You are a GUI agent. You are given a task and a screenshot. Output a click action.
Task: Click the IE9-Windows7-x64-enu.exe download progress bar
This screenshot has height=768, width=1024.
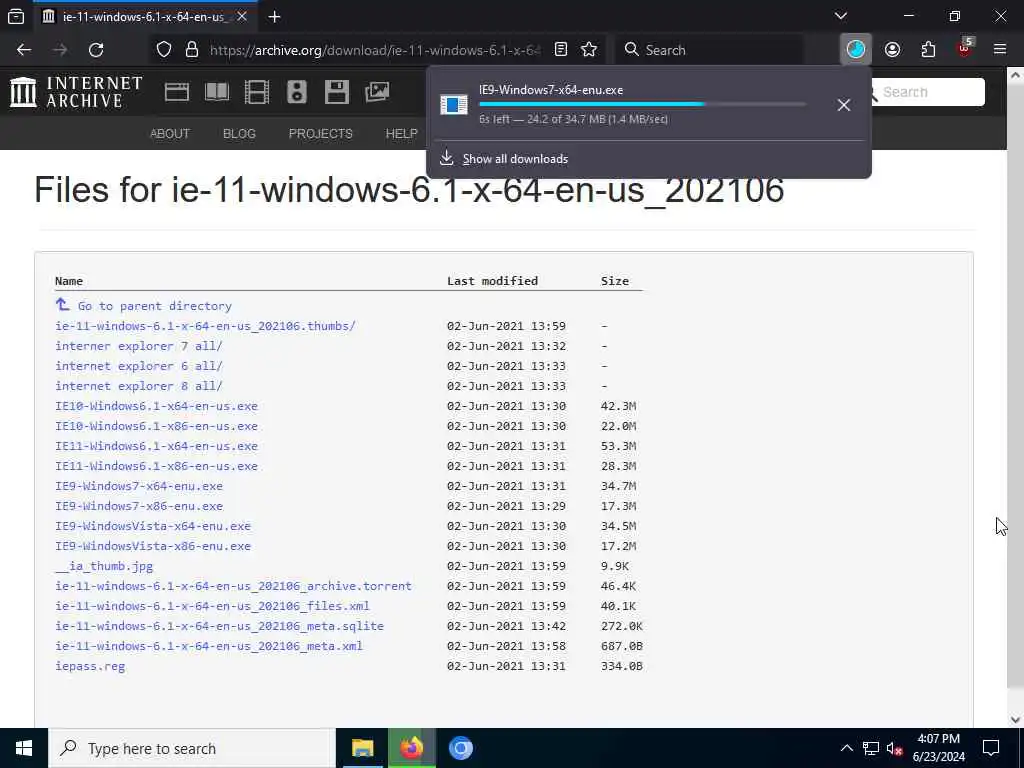(x=642, y=104)
